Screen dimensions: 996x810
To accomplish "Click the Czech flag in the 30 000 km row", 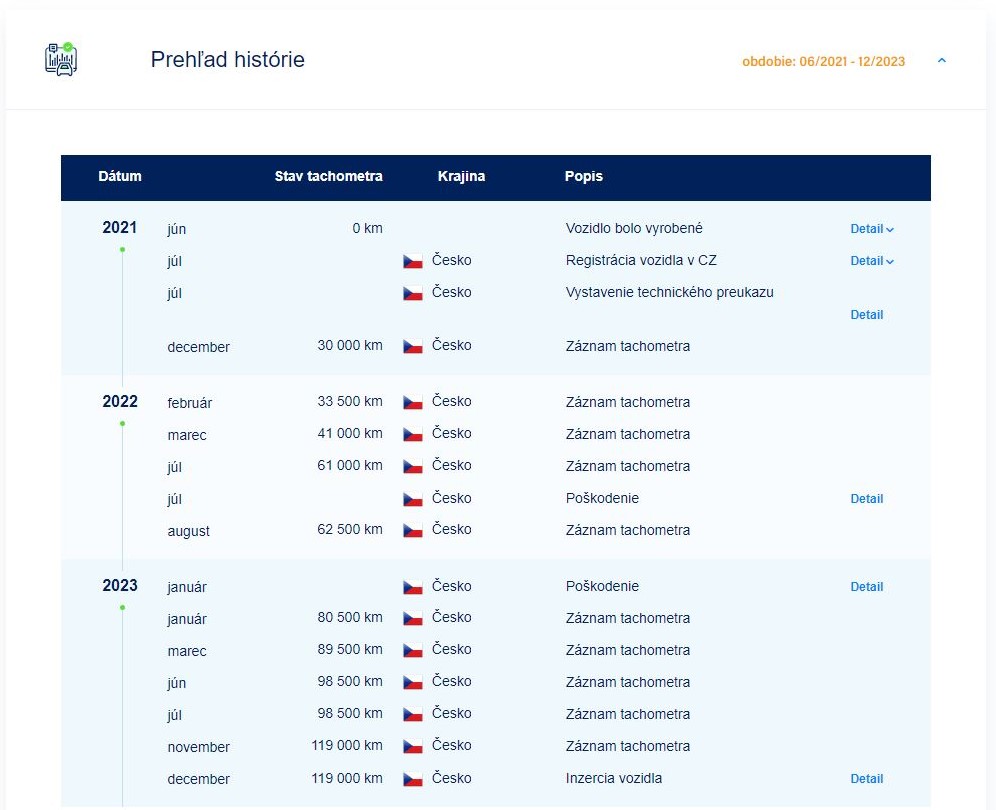I will (413, 346).
